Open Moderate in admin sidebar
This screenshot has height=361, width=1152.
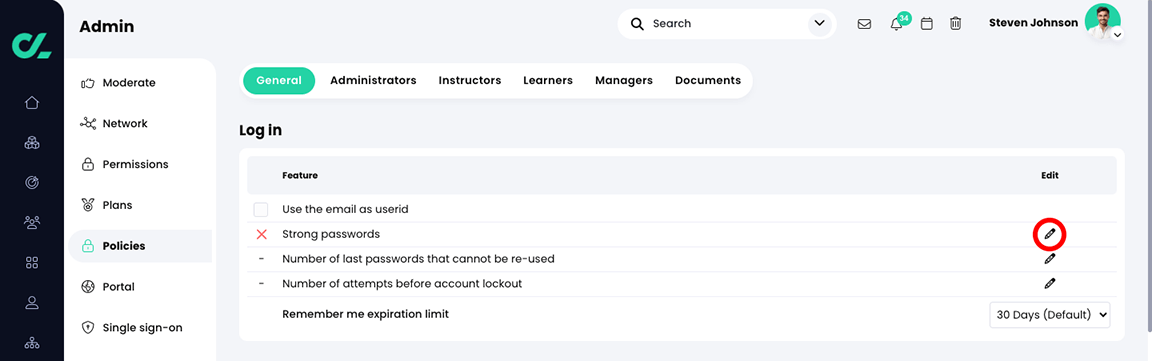click(x=140, y=83)
